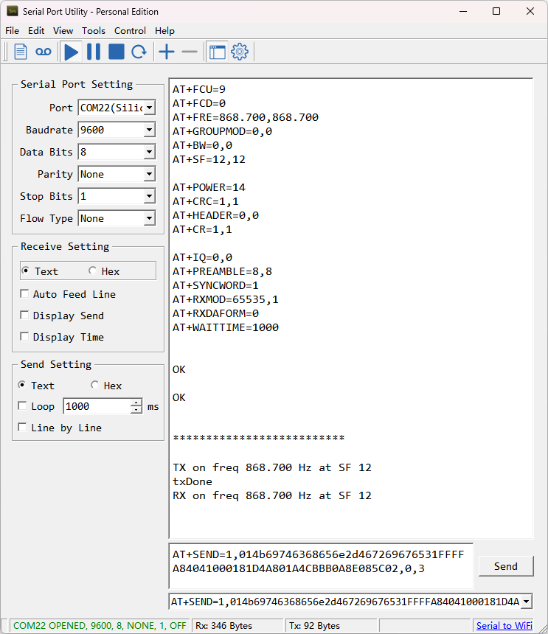
Task: Start the serial connection with the play icon
Action: pyautogui.click(x=71, y=52)
